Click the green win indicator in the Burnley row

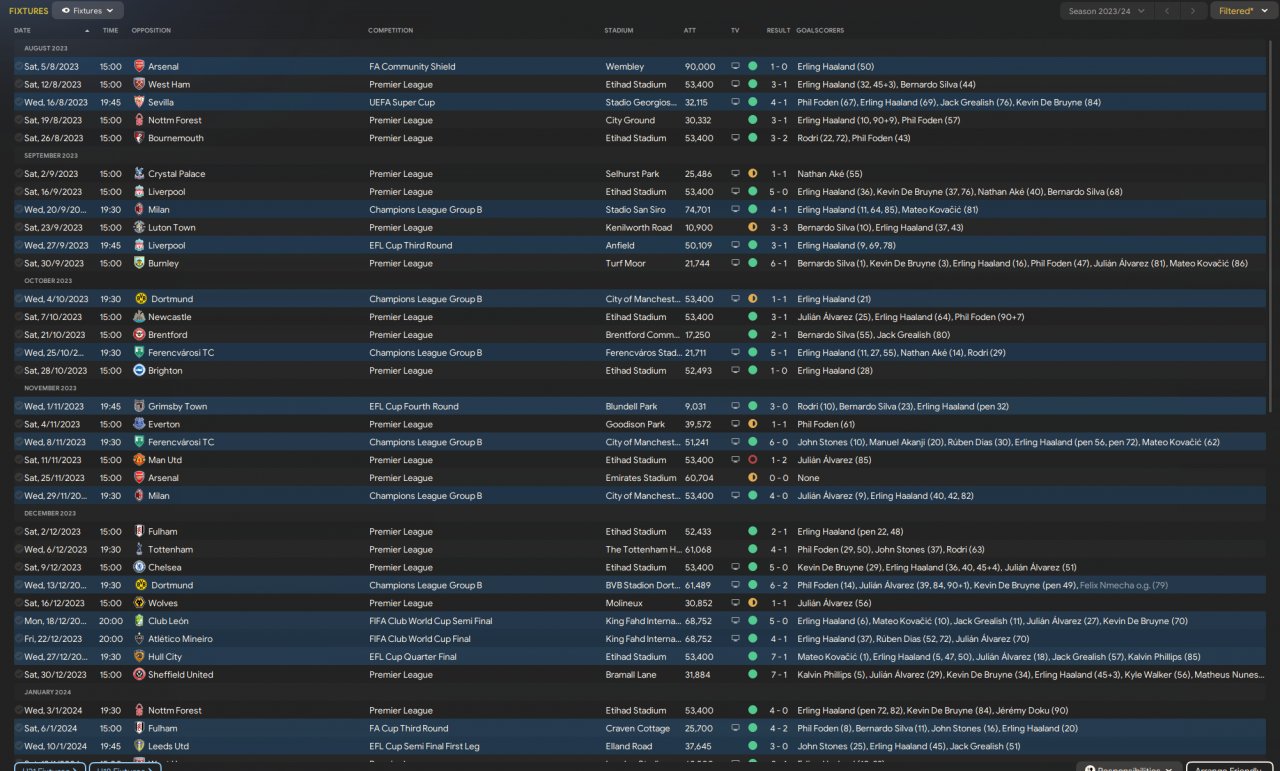click(752, 264)
